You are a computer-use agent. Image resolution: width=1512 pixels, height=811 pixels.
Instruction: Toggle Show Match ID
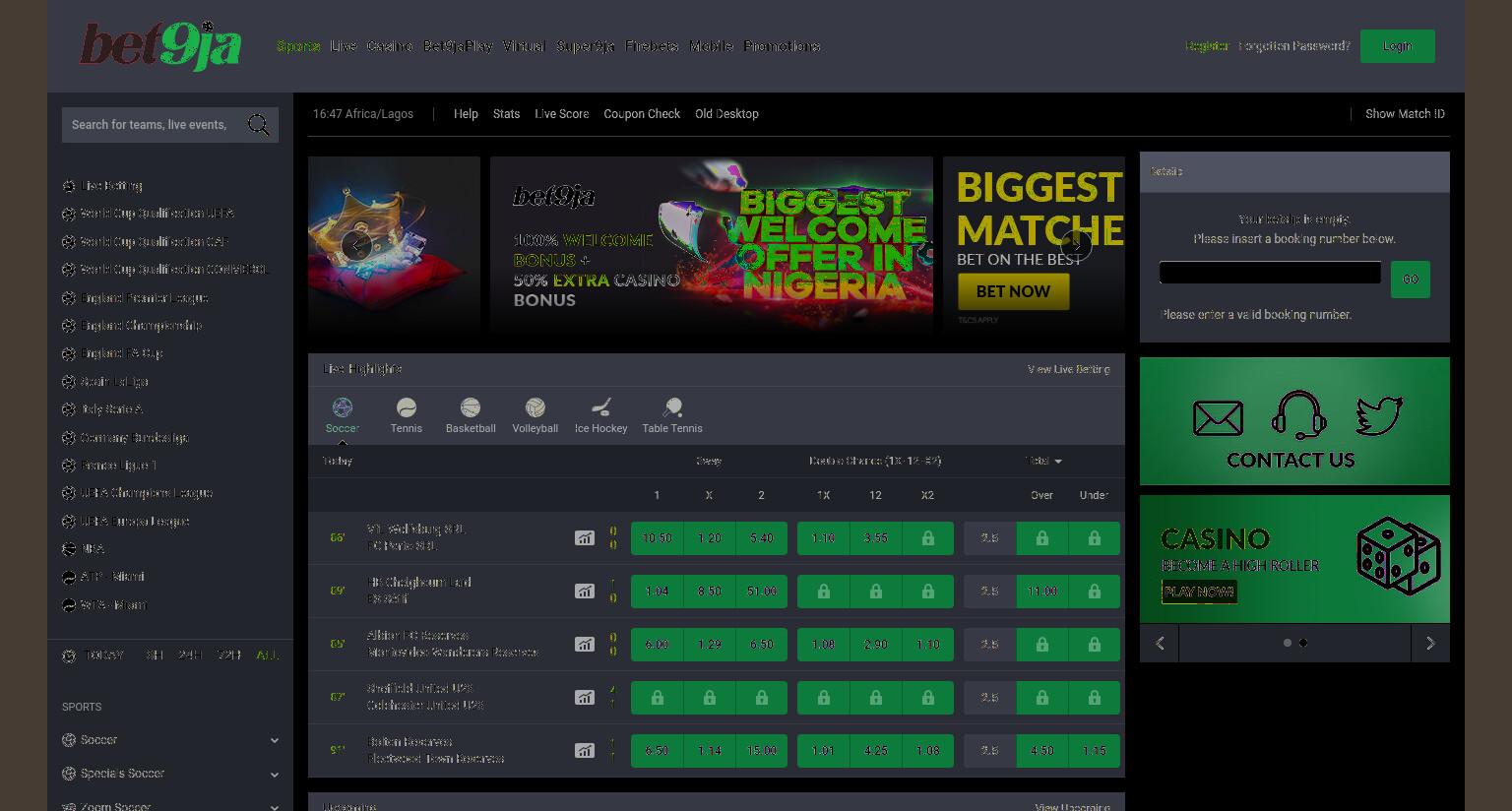tap(1405, 114)
